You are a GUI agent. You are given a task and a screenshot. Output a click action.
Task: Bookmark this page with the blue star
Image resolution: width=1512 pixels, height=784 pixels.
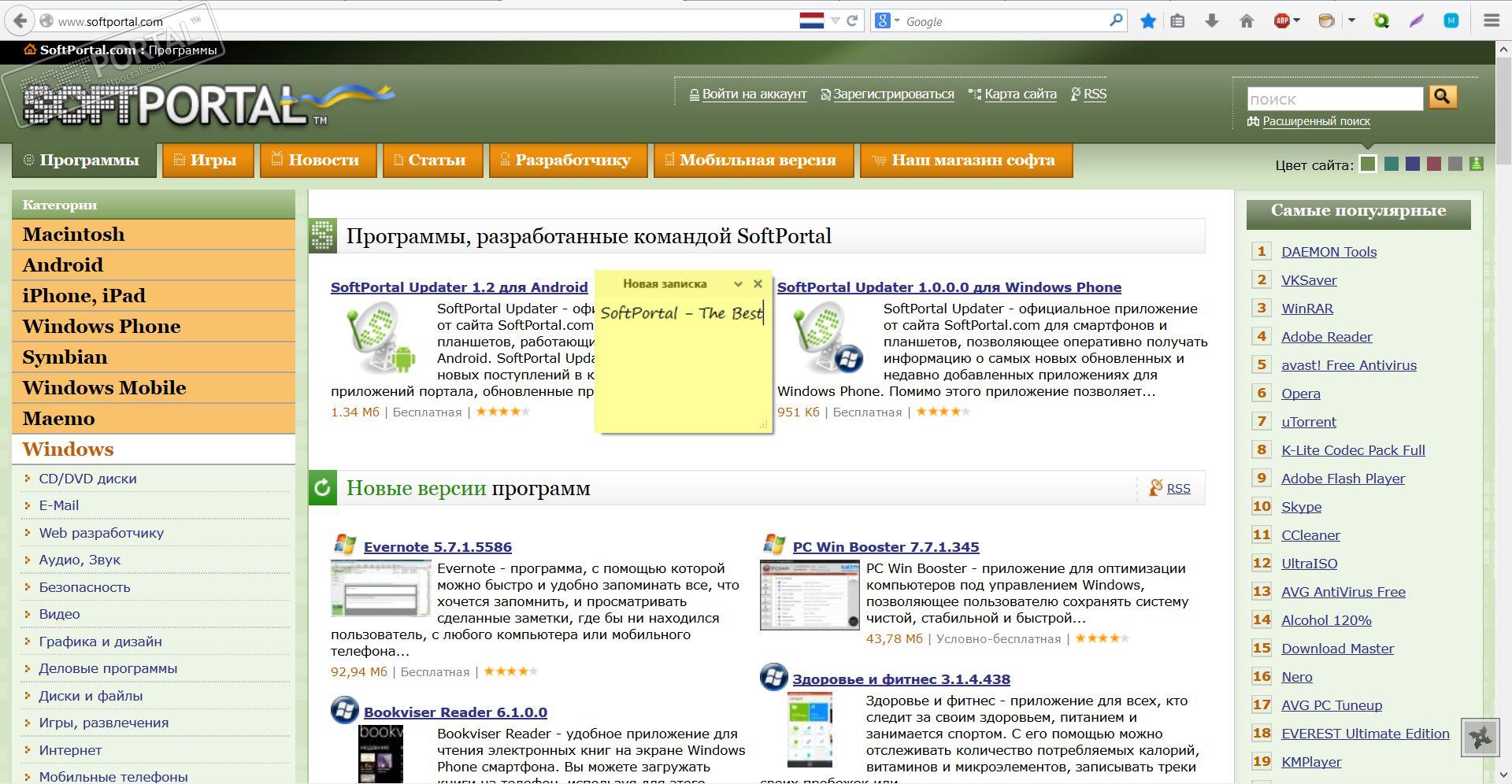click(x=1148, y=21)
